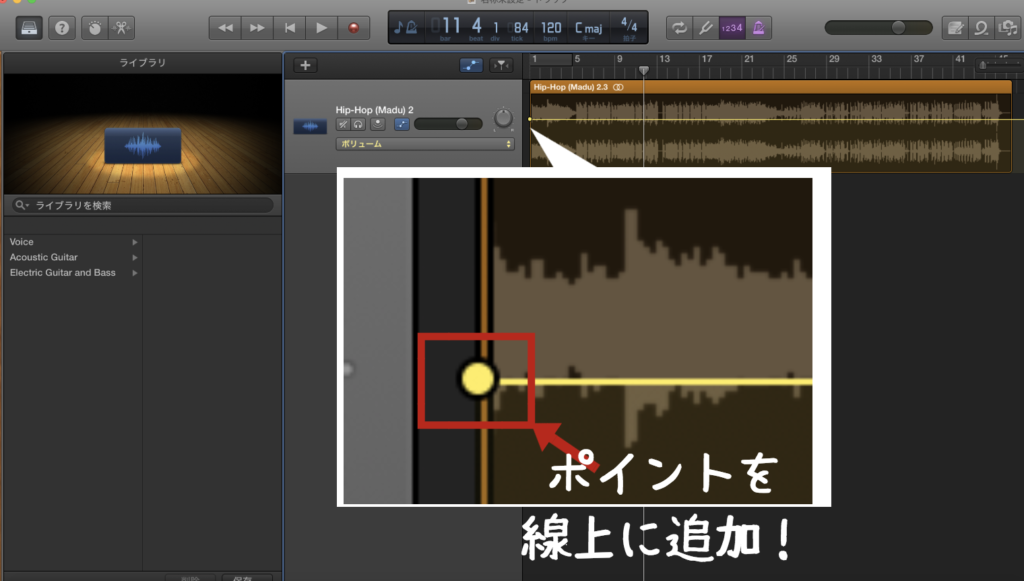Open the Note Pad button

click(955, 28)
